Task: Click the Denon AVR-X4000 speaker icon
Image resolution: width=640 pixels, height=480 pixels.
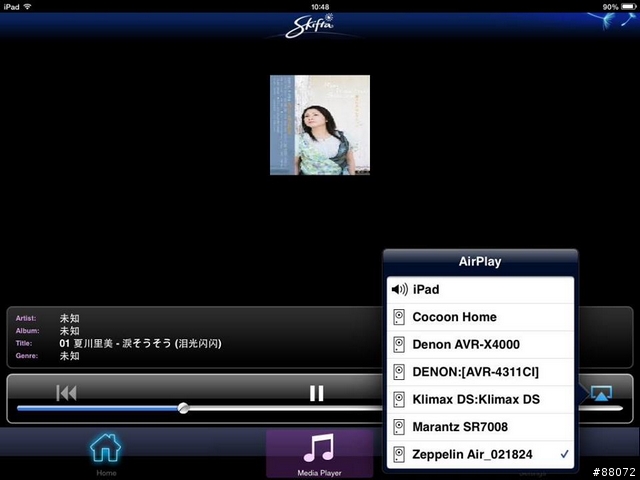Action: pos(399,344)
